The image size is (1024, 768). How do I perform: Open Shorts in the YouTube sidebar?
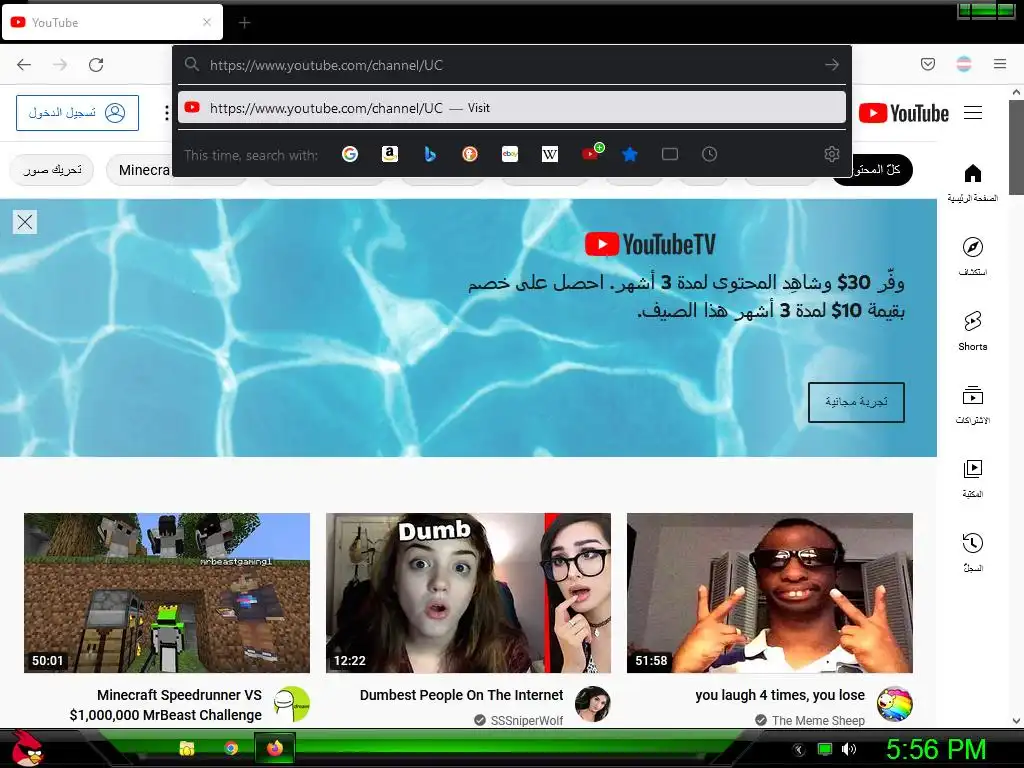[972, 330]
